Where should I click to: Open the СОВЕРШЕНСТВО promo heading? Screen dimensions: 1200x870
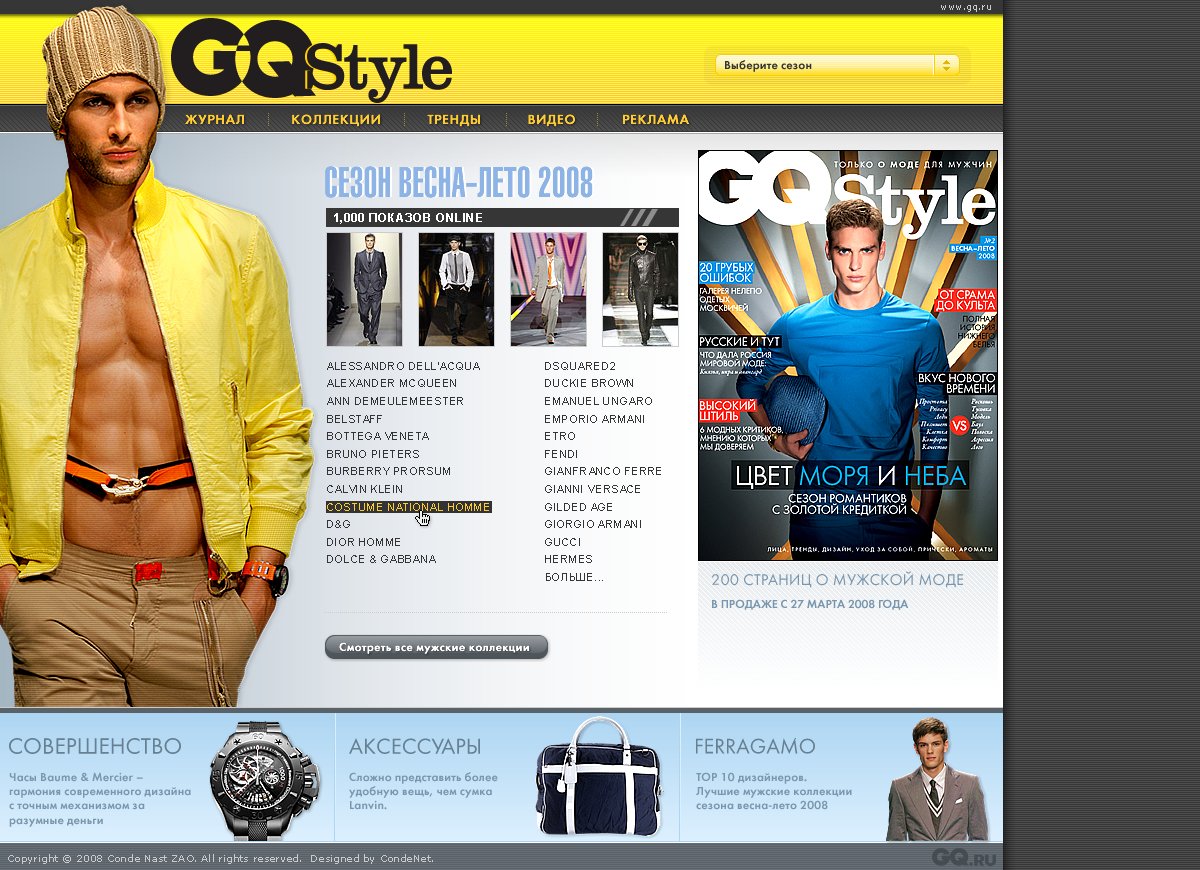point(95,746)
